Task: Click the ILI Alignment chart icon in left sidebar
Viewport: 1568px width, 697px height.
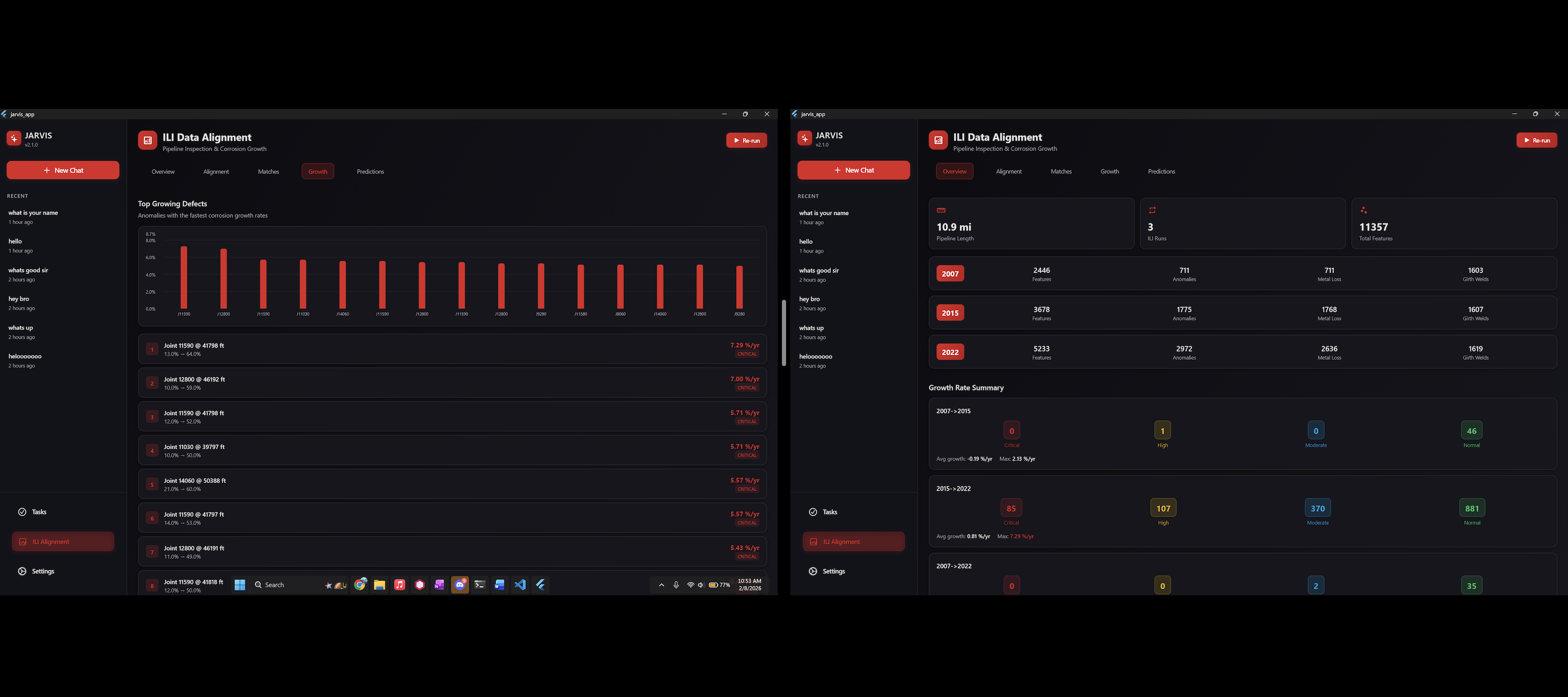Action: [x=23, y=542]
